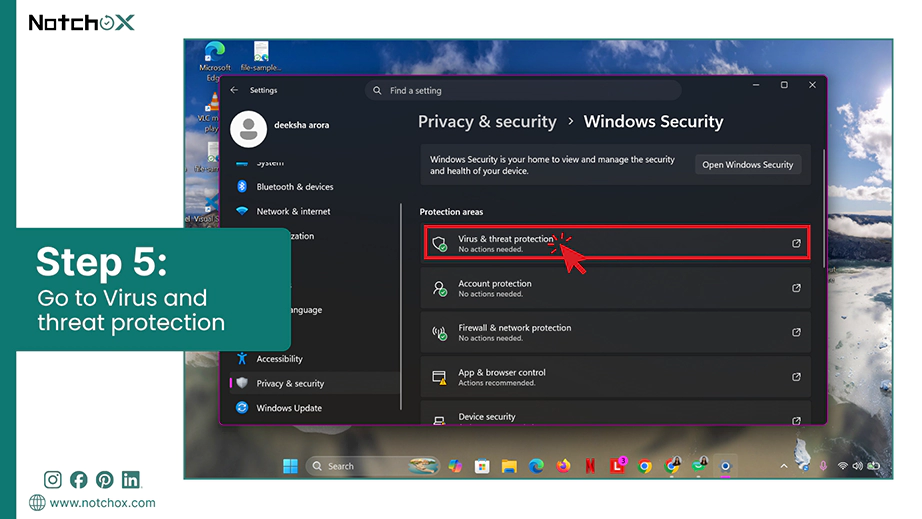Viewport: 922px width, 519px height.
Task: Open Copilot from the taskbar
Action: pos(455,466)
